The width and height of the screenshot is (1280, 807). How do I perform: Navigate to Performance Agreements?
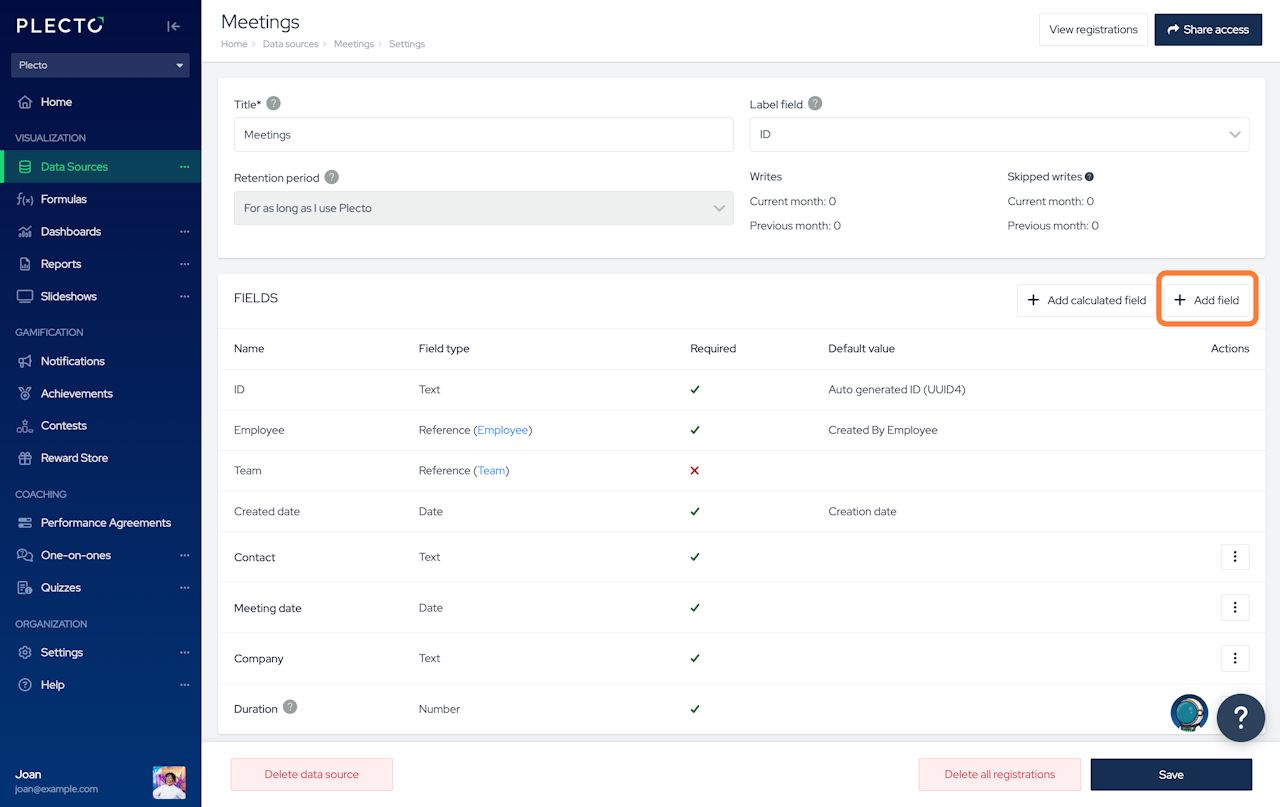tap(105, 523)
